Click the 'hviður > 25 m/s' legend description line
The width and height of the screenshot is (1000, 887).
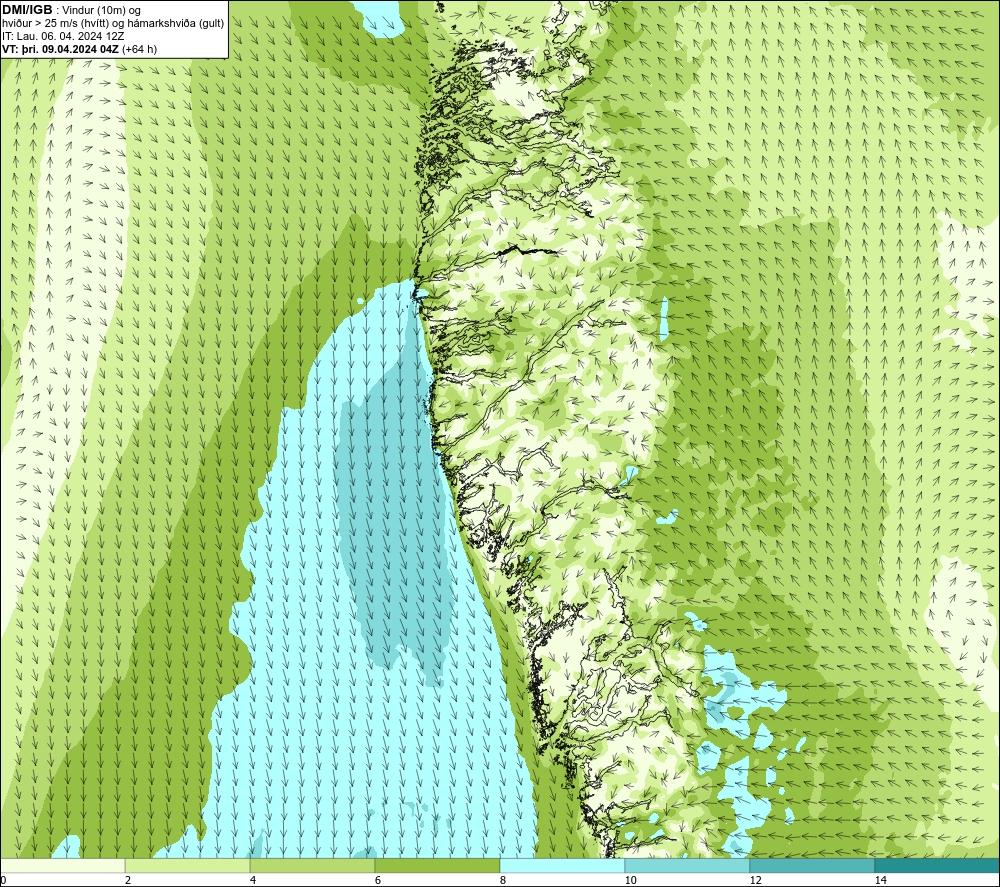[113, 24]
